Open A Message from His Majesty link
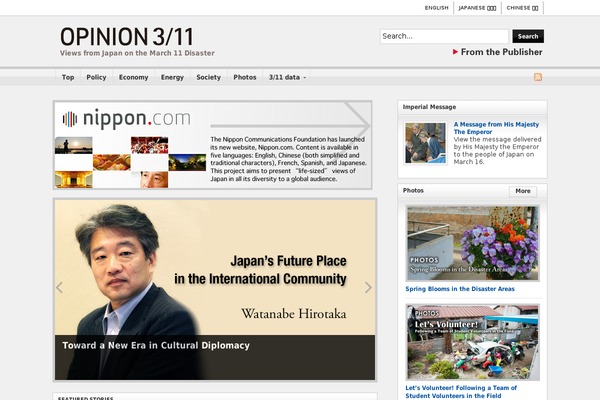The width and height of the screenshot is (600, 400). [x=496, y=128]
